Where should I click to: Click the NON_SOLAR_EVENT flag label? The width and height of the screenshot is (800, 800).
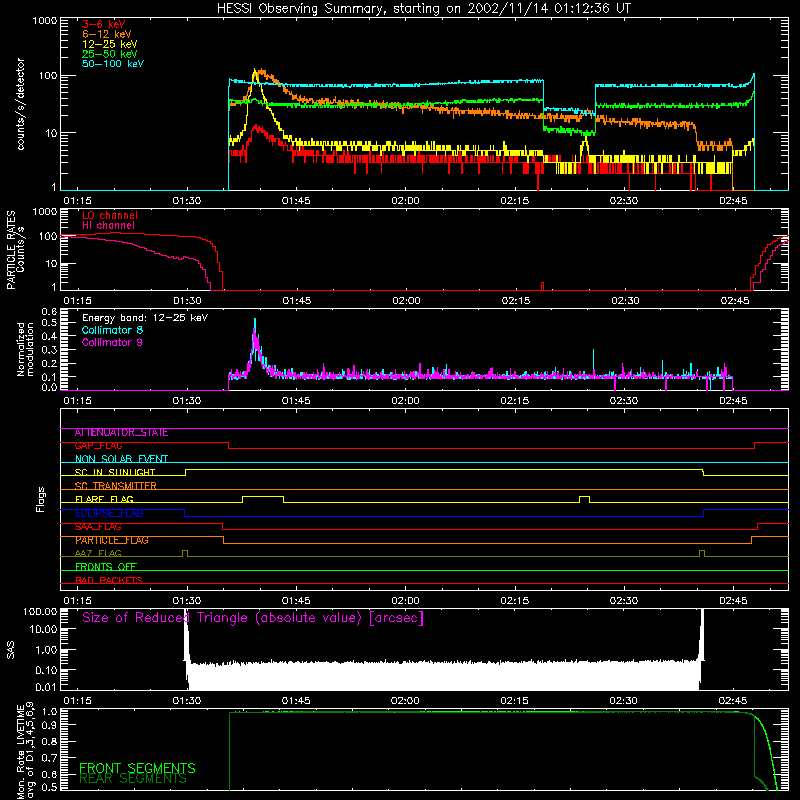click(121, 459)
